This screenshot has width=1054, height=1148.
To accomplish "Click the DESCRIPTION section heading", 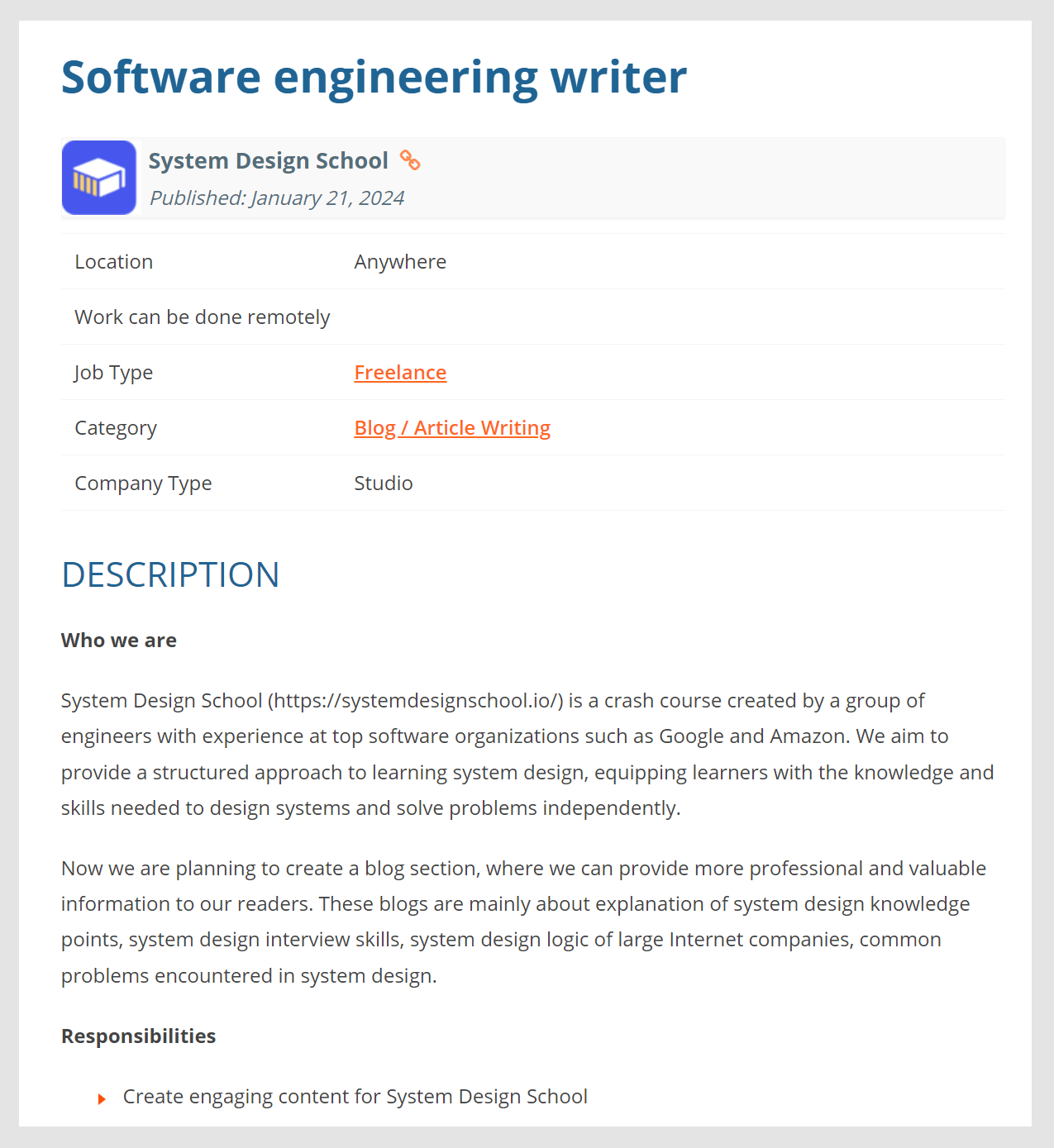I will pyautogui.click(x=169, y=574).
